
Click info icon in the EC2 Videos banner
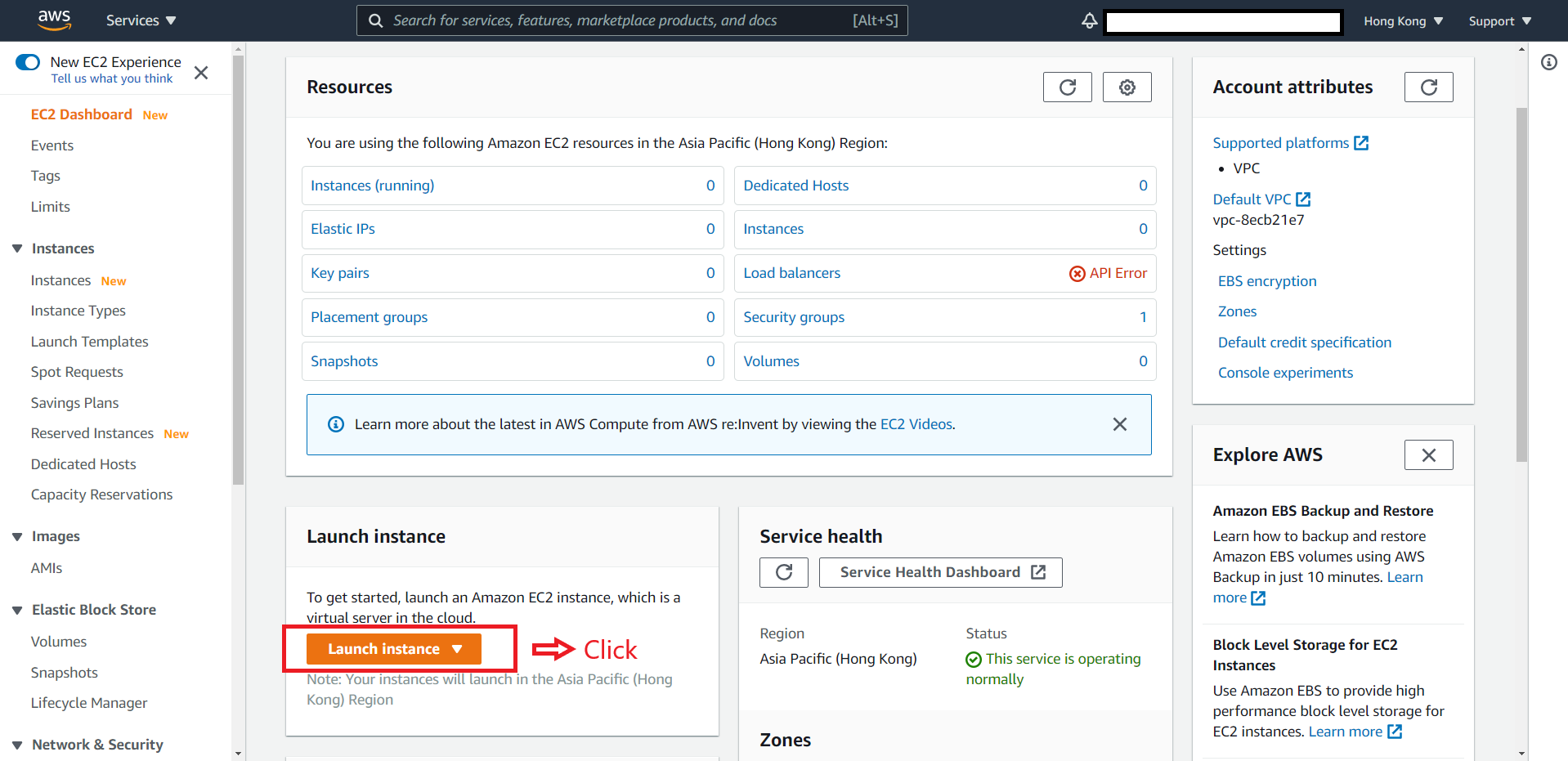tap(335, 424)
